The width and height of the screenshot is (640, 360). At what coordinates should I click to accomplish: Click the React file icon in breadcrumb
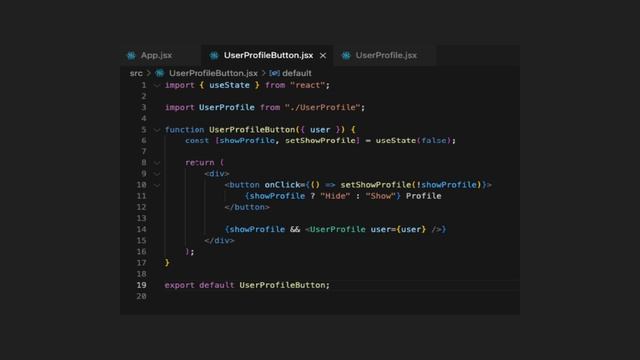(x=160, y=73)
